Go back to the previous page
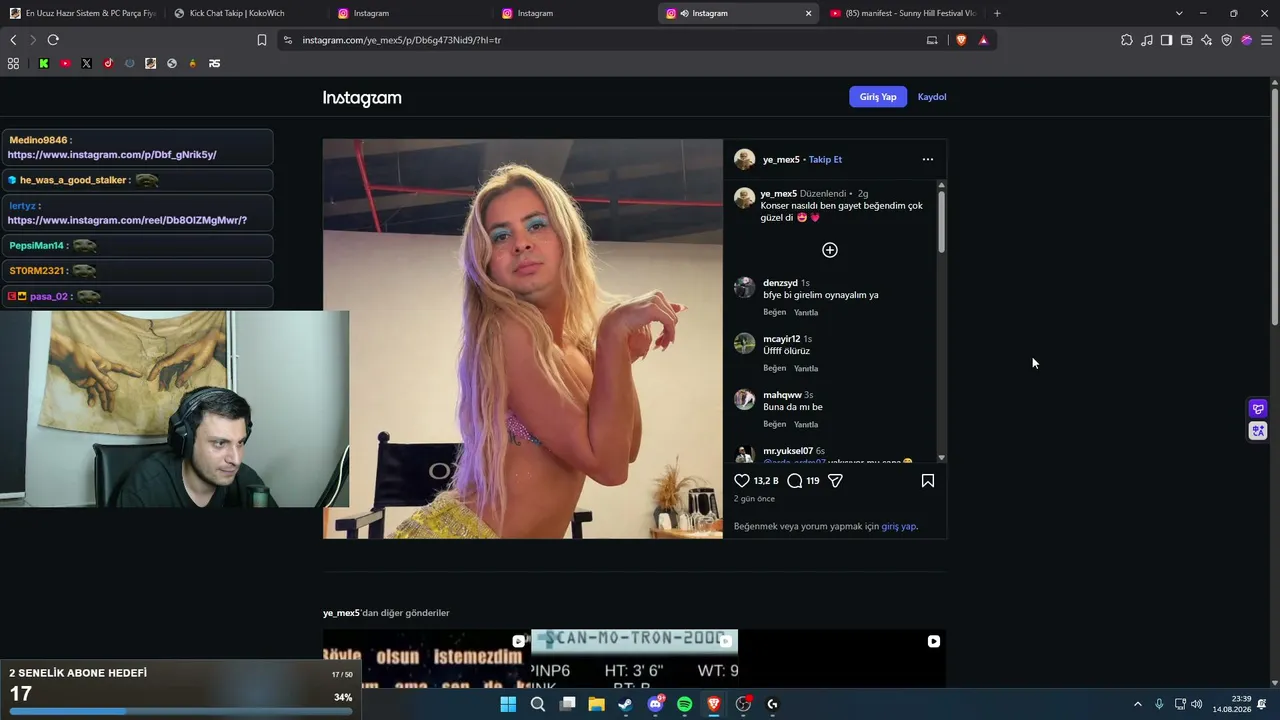 [13, 40]
